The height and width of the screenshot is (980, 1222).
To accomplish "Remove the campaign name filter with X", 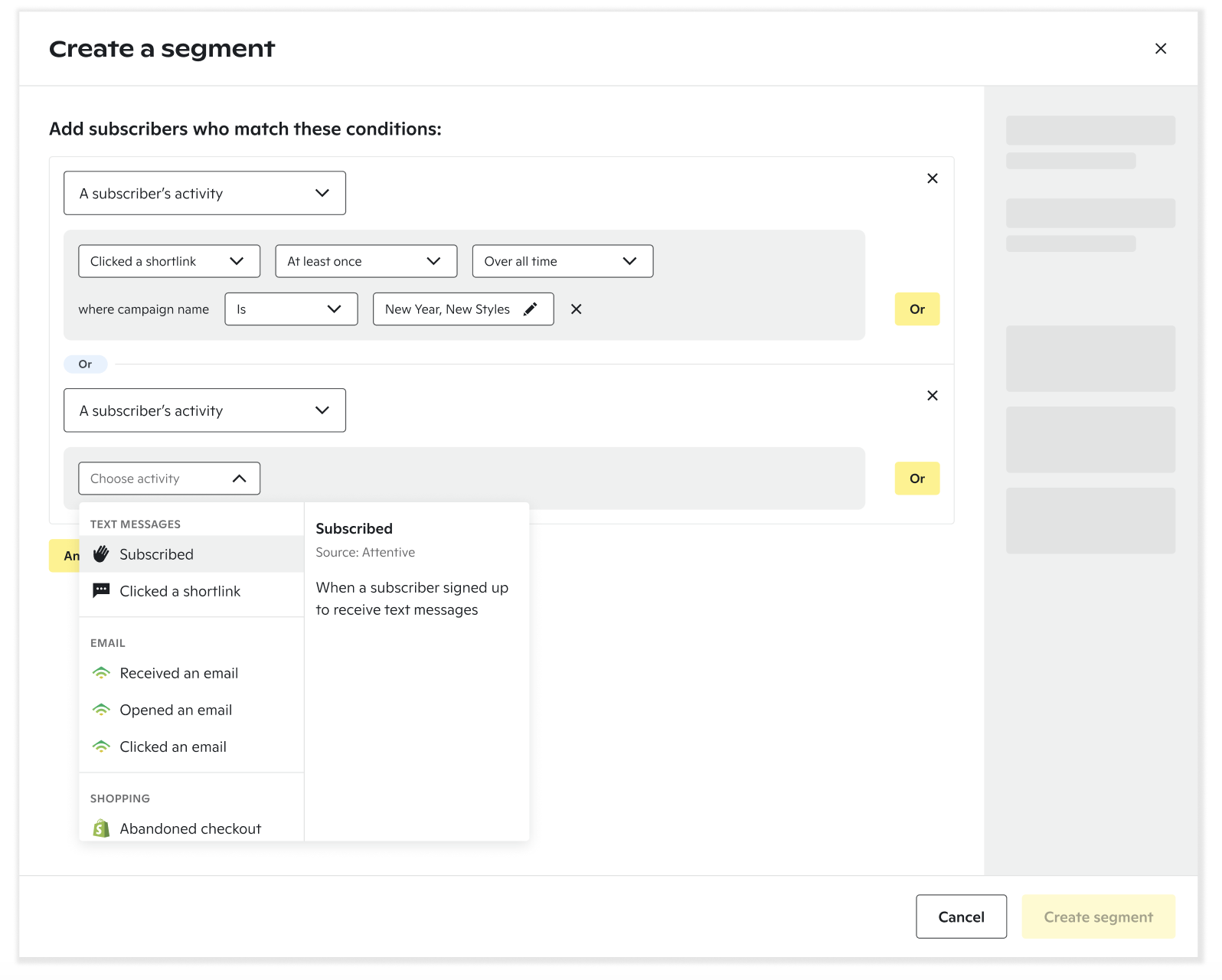I will click(577, 309).
